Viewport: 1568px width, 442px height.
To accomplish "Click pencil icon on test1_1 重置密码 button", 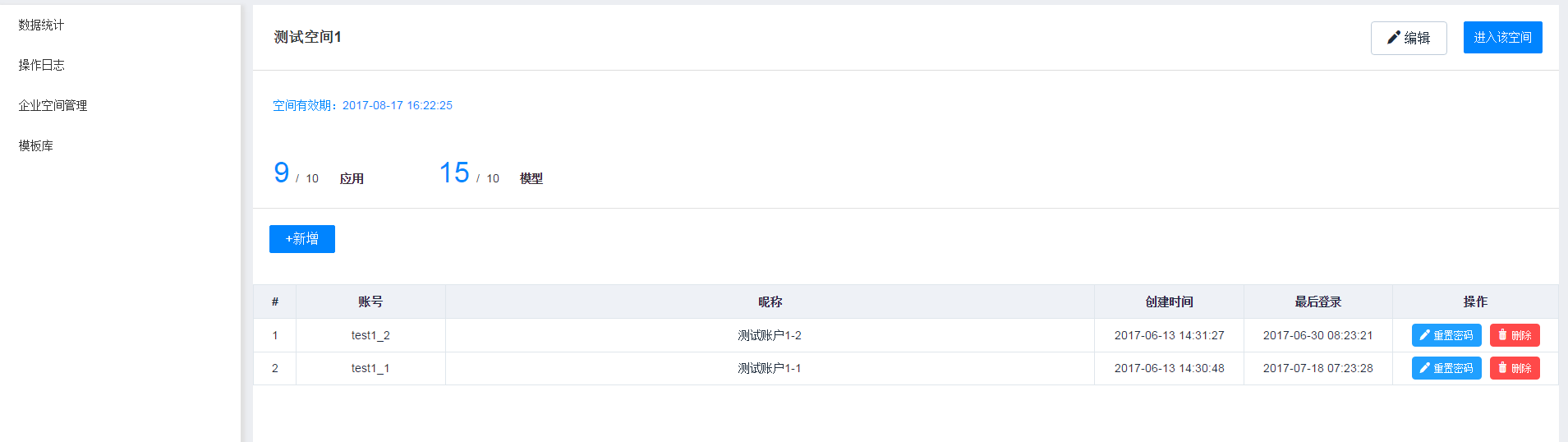I will (x=1425, y=368).
